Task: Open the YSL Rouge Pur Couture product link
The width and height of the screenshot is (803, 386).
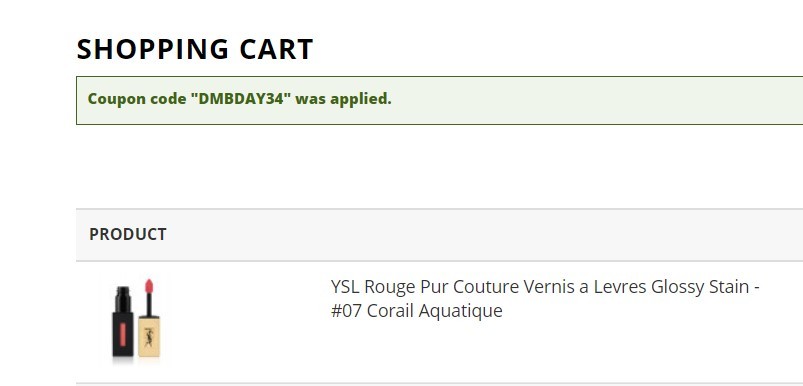Action: tap(545, 298)
